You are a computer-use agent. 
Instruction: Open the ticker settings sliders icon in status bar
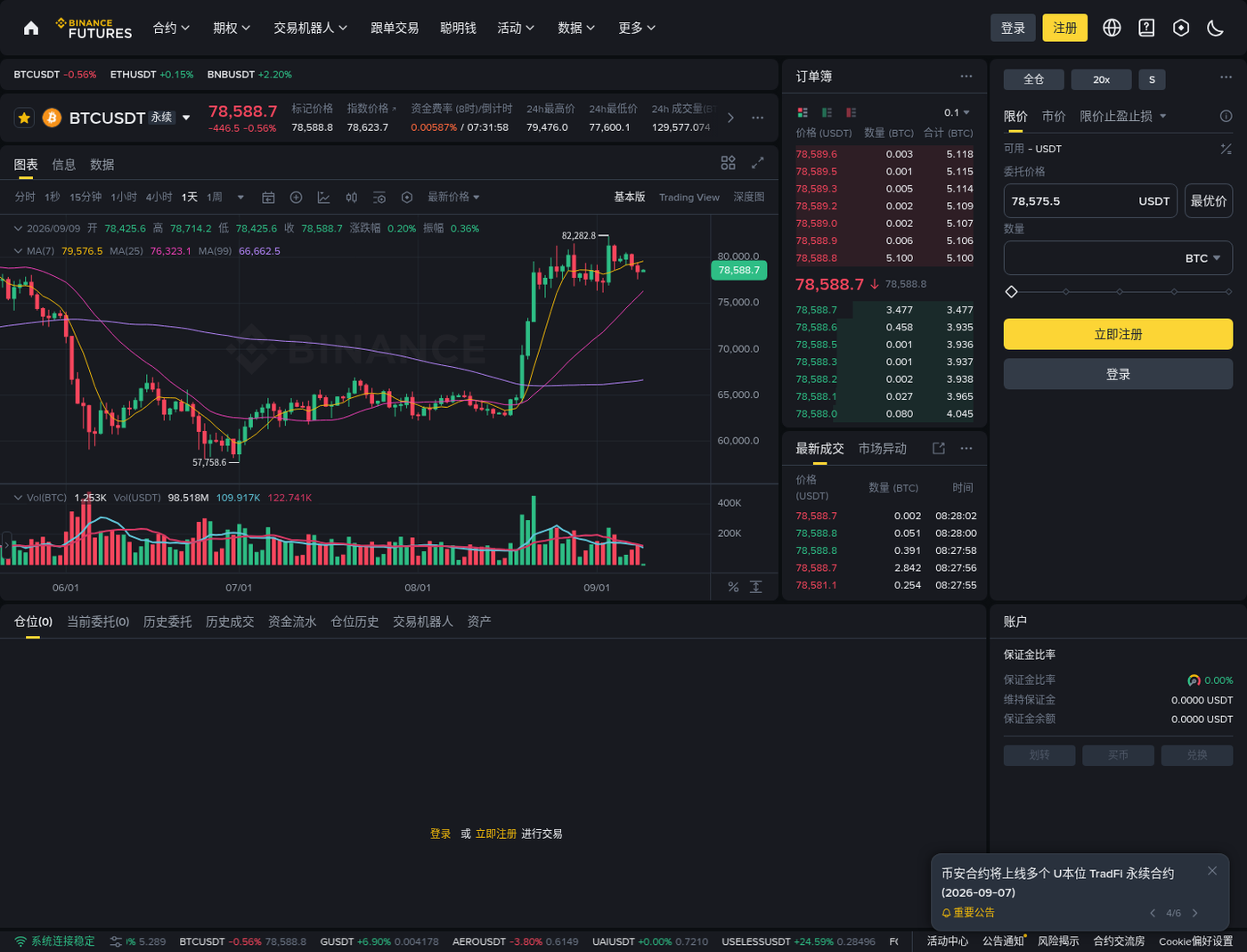(x=116, y=941)
